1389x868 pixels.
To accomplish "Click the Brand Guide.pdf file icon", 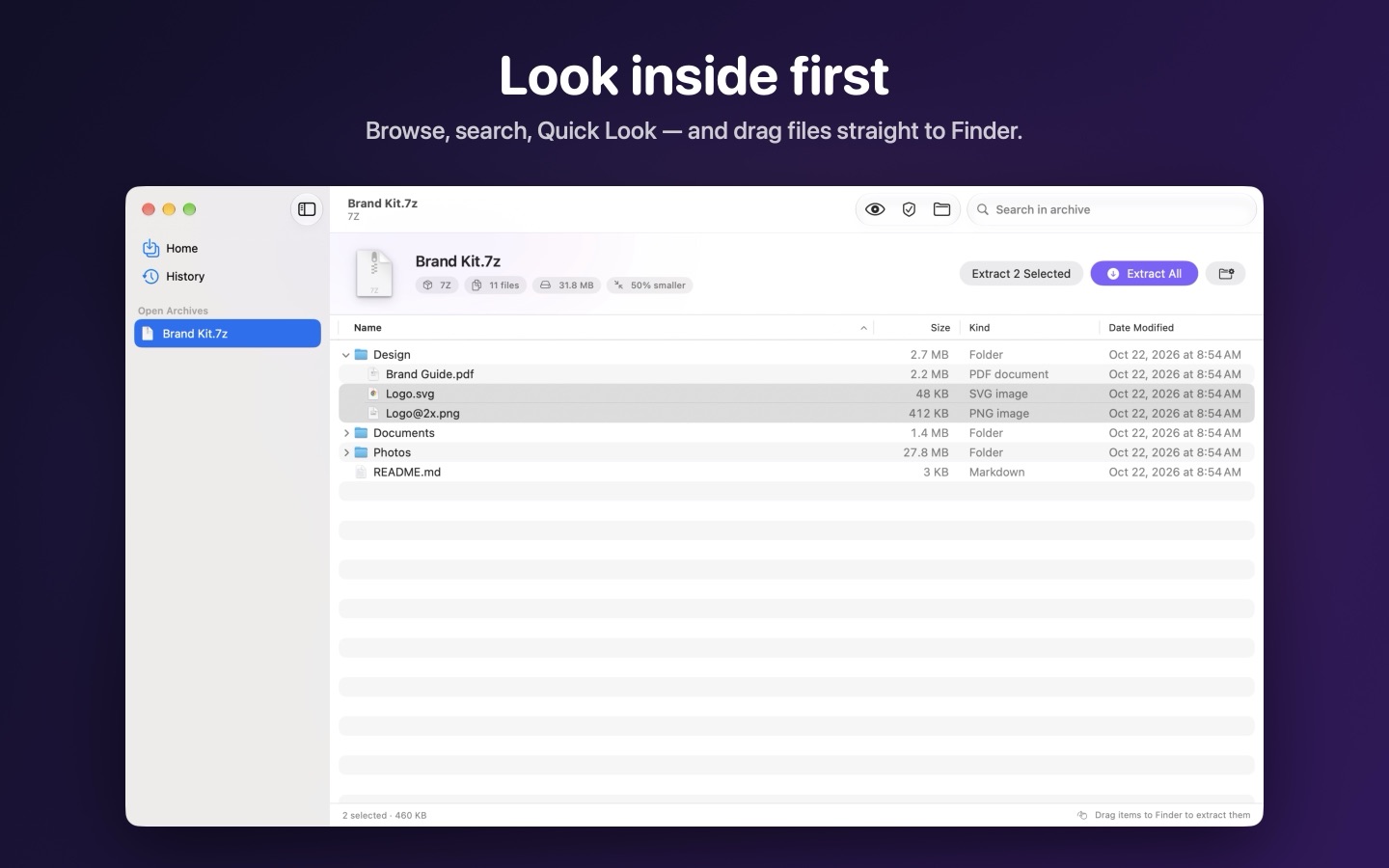I will click(x=374, y=374).
